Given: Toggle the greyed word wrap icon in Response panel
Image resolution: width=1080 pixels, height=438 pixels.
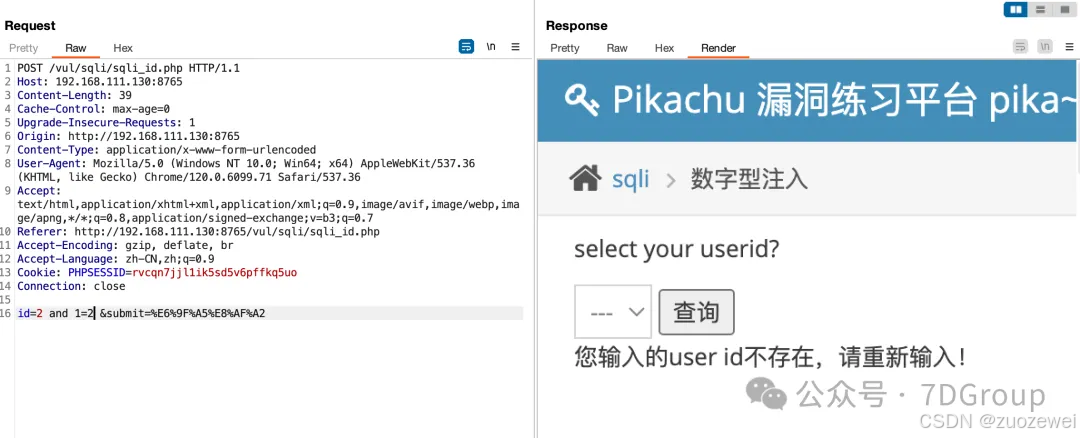Looking at the screenshot, I should (1020, 47).
